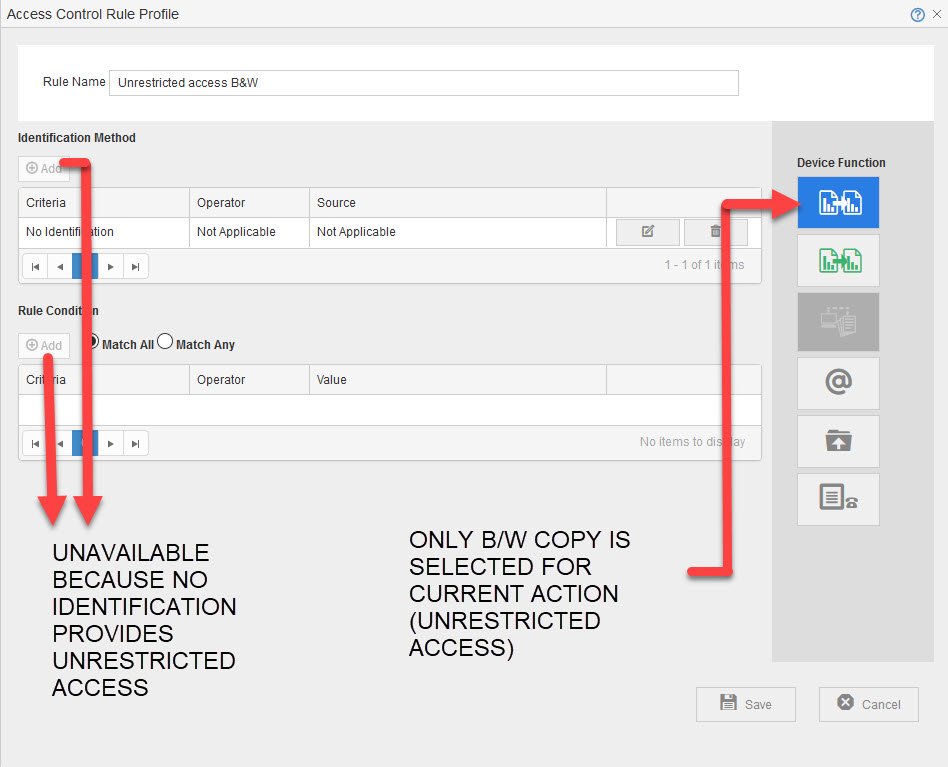Click the Cancel button

pyautogui.click(x=868, y=704)
